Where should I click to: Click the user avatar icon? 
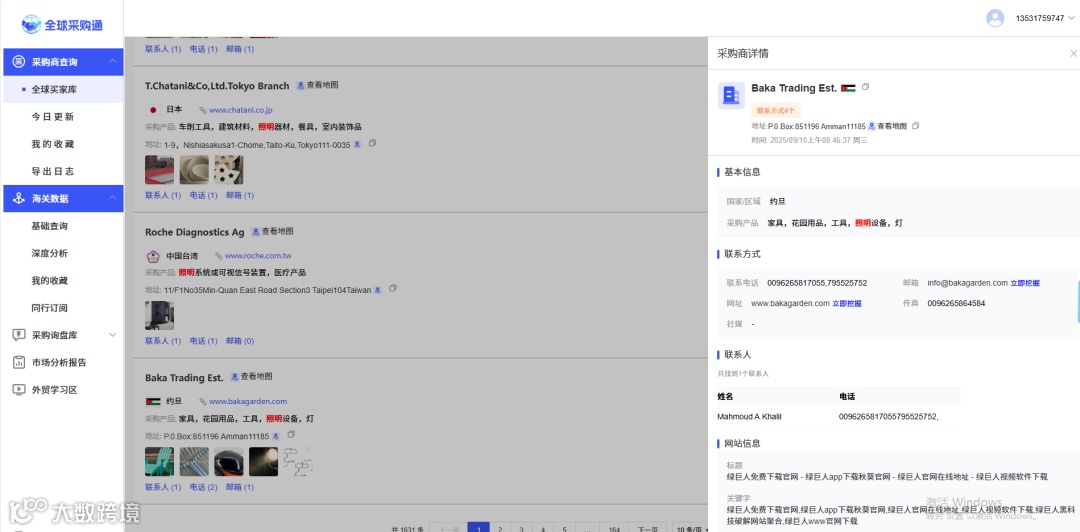click(x=995, y=19)
